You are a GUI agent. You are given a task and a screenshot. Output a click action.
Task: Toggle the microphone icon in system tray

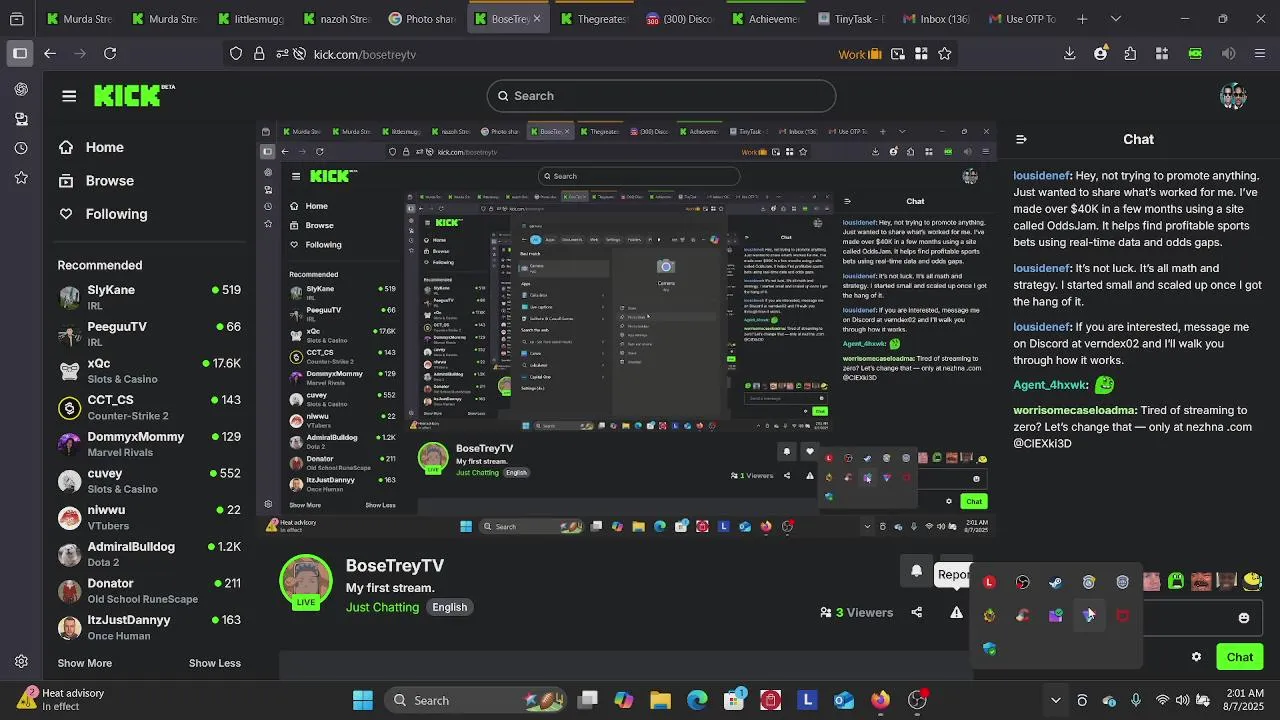click(1136, 700)
